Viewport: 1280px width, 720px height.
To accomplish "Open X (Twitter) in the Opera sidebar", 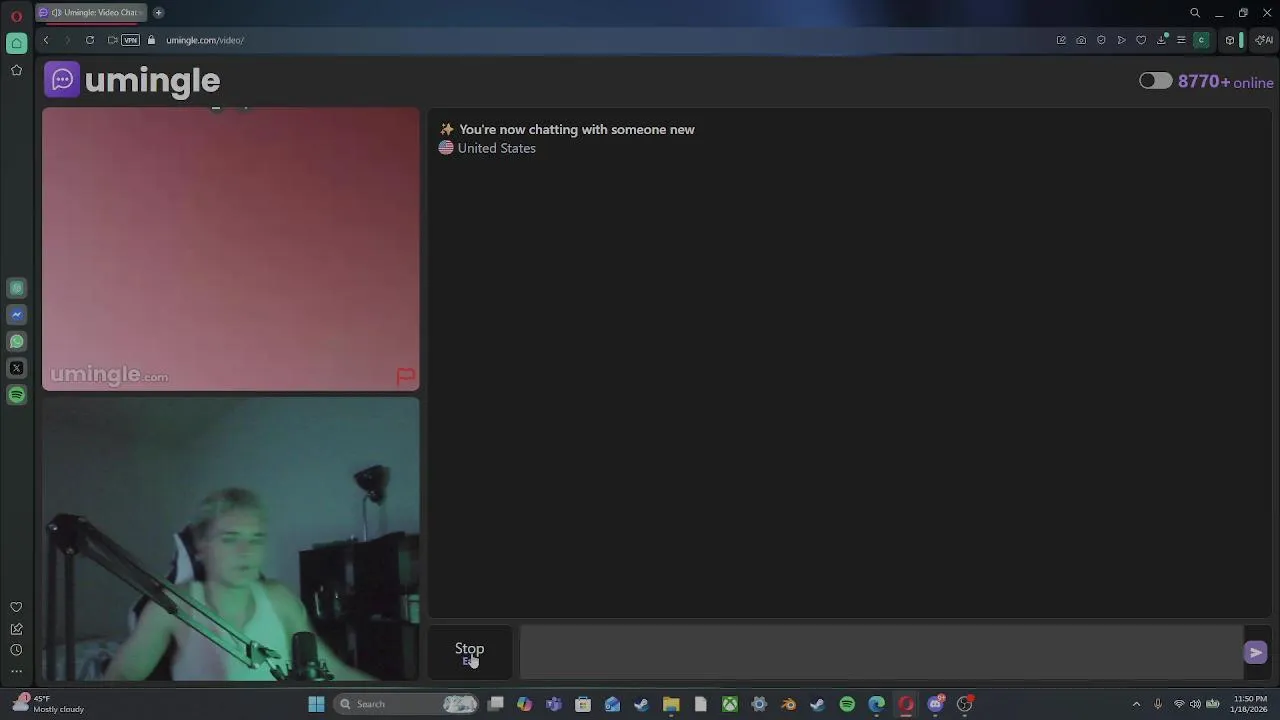I will (16, 368).
